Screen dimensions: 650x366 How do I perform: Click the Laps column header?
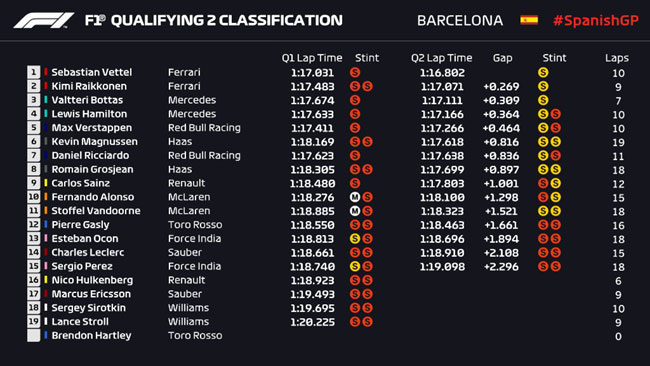click(616, 58)
